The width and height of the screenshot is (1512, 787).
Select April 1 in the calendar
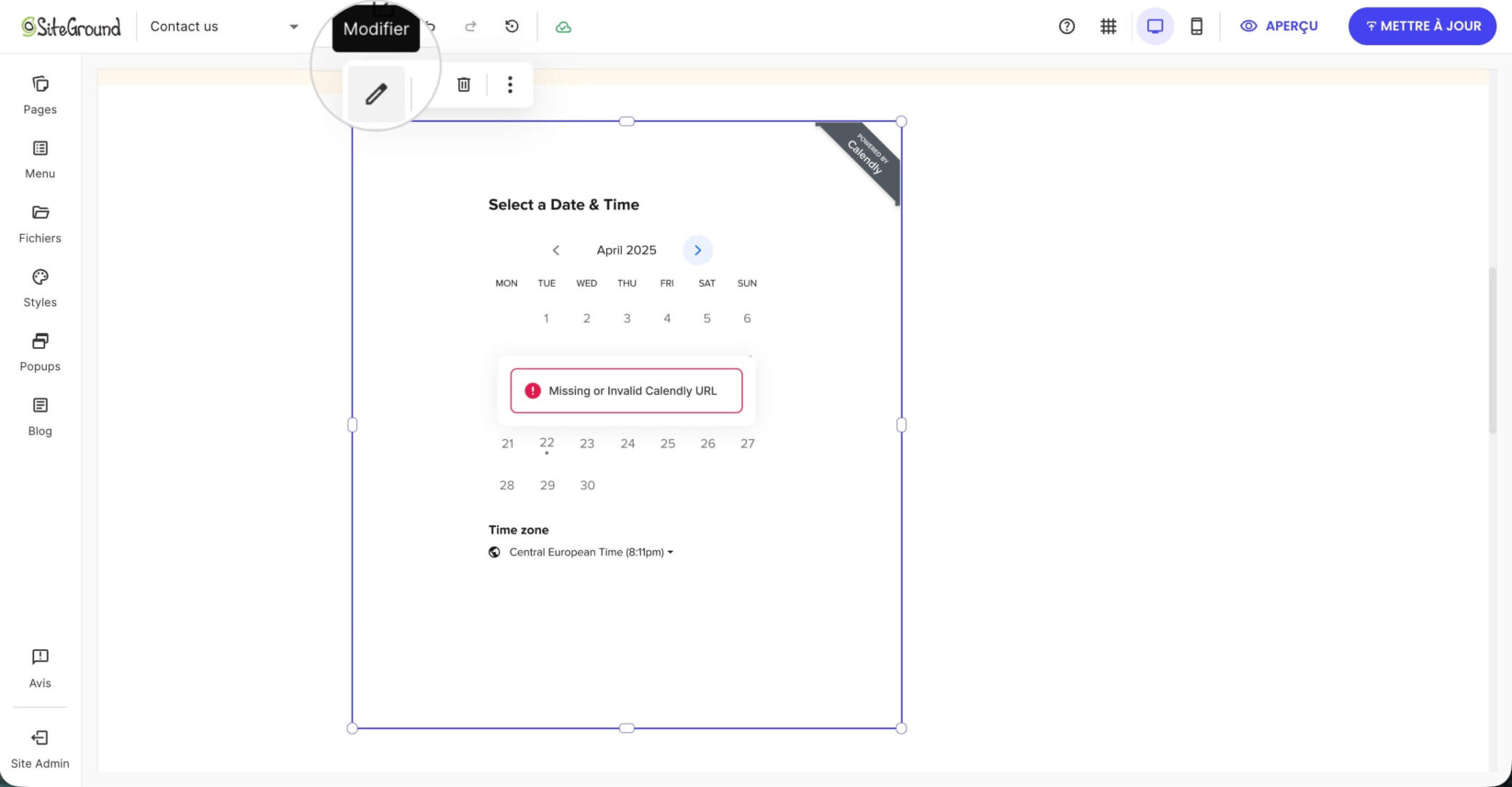pos(547,319)
